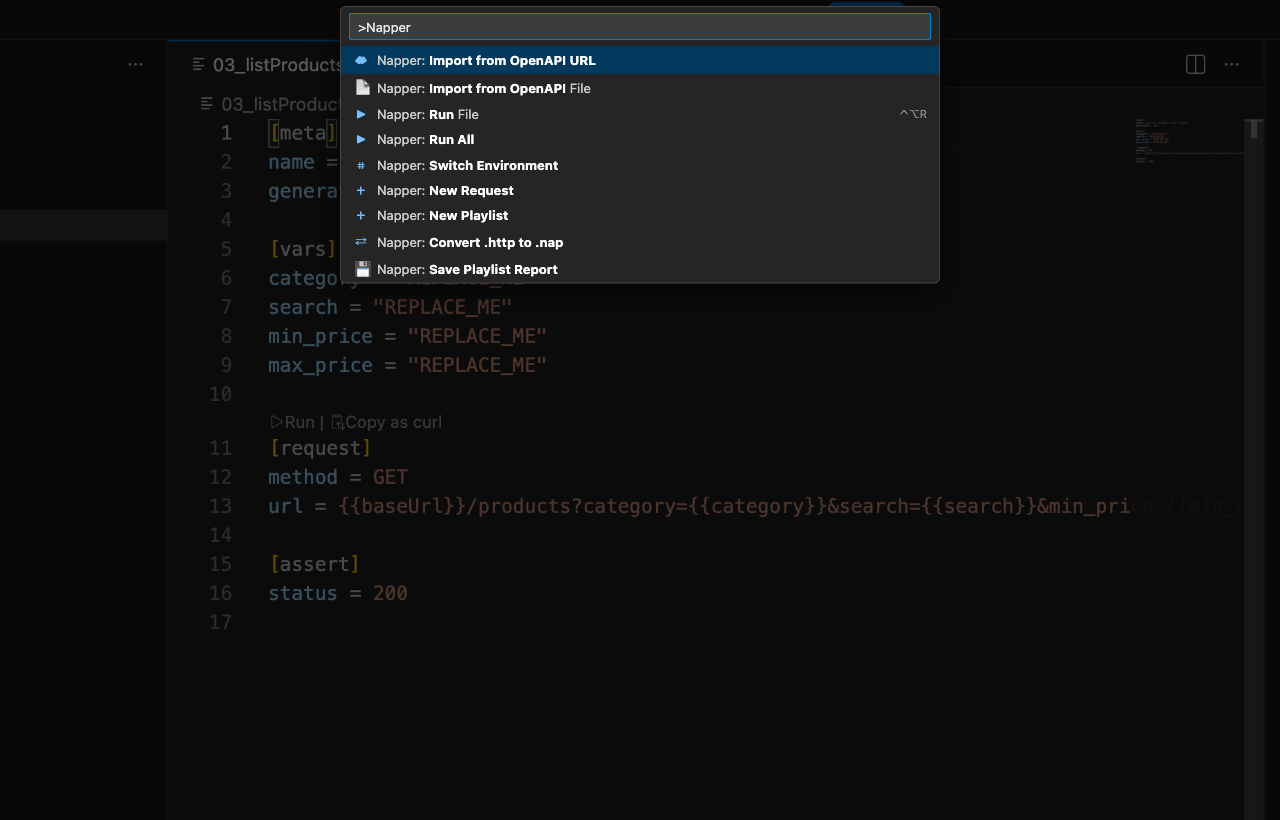The height and width of the screenshot is (820, 1280).
Task: Click the Copy as curl code lens
Action: point(386,422)
